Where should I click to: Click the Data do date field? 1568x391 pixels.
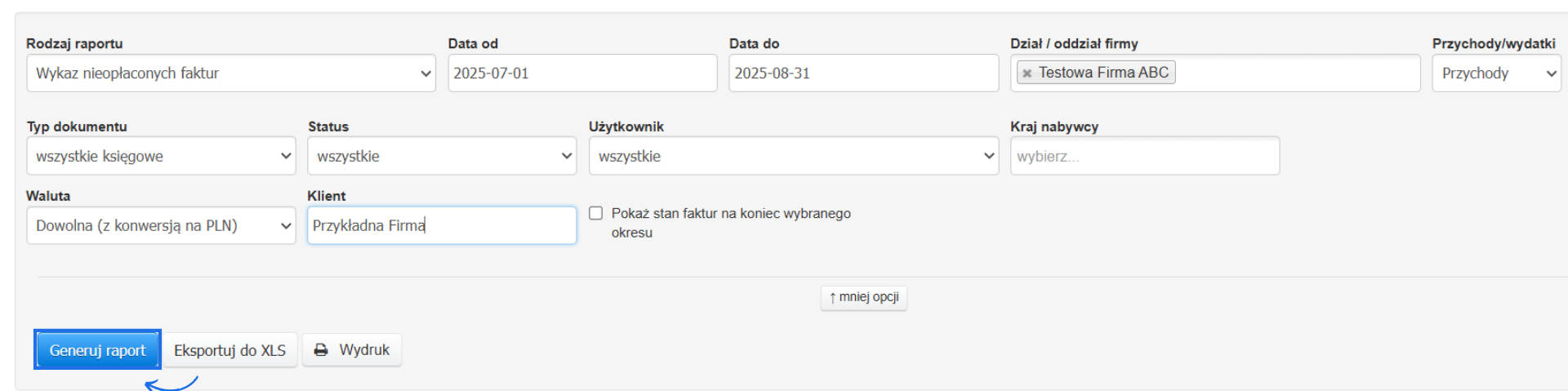coord(862,73)
